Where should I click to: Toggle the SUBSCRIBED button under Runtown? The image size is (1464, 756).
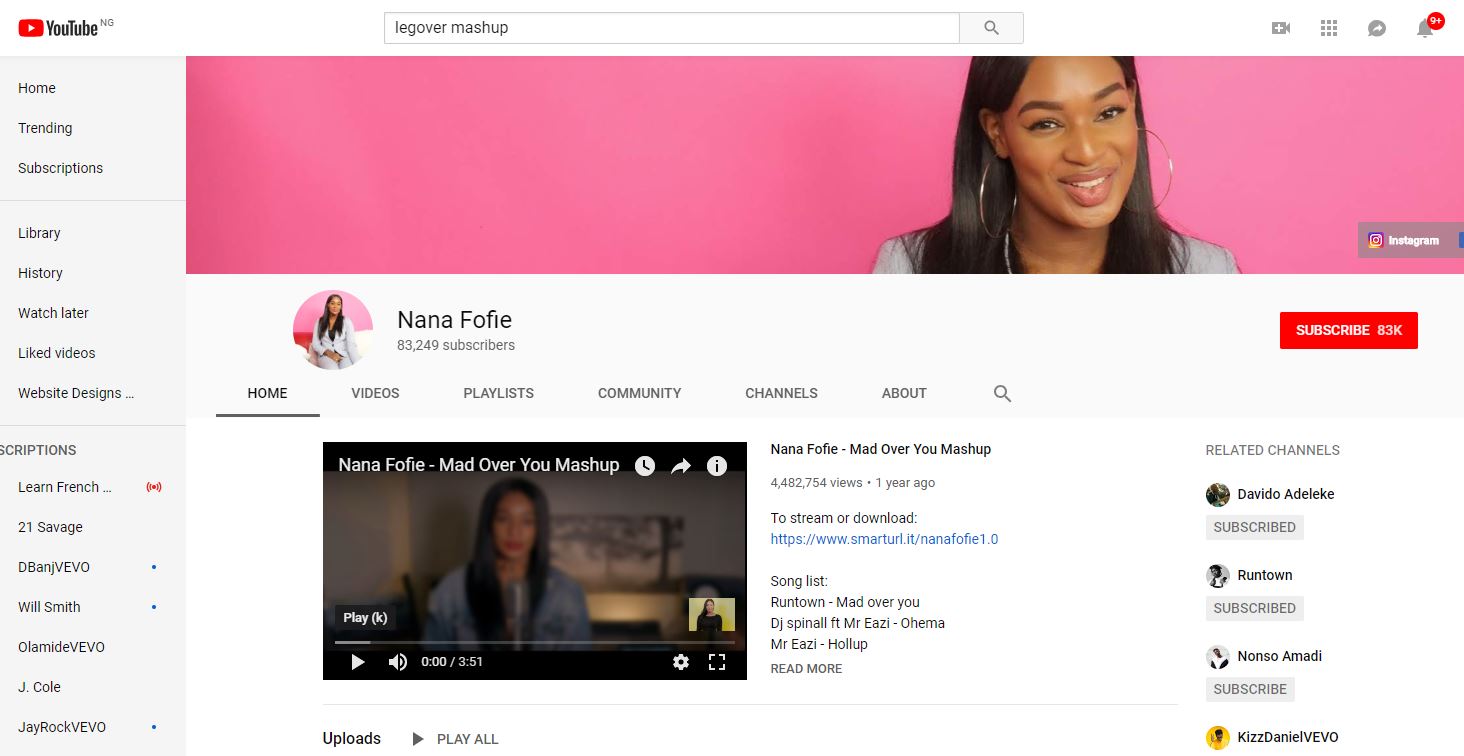[1255, 608]
